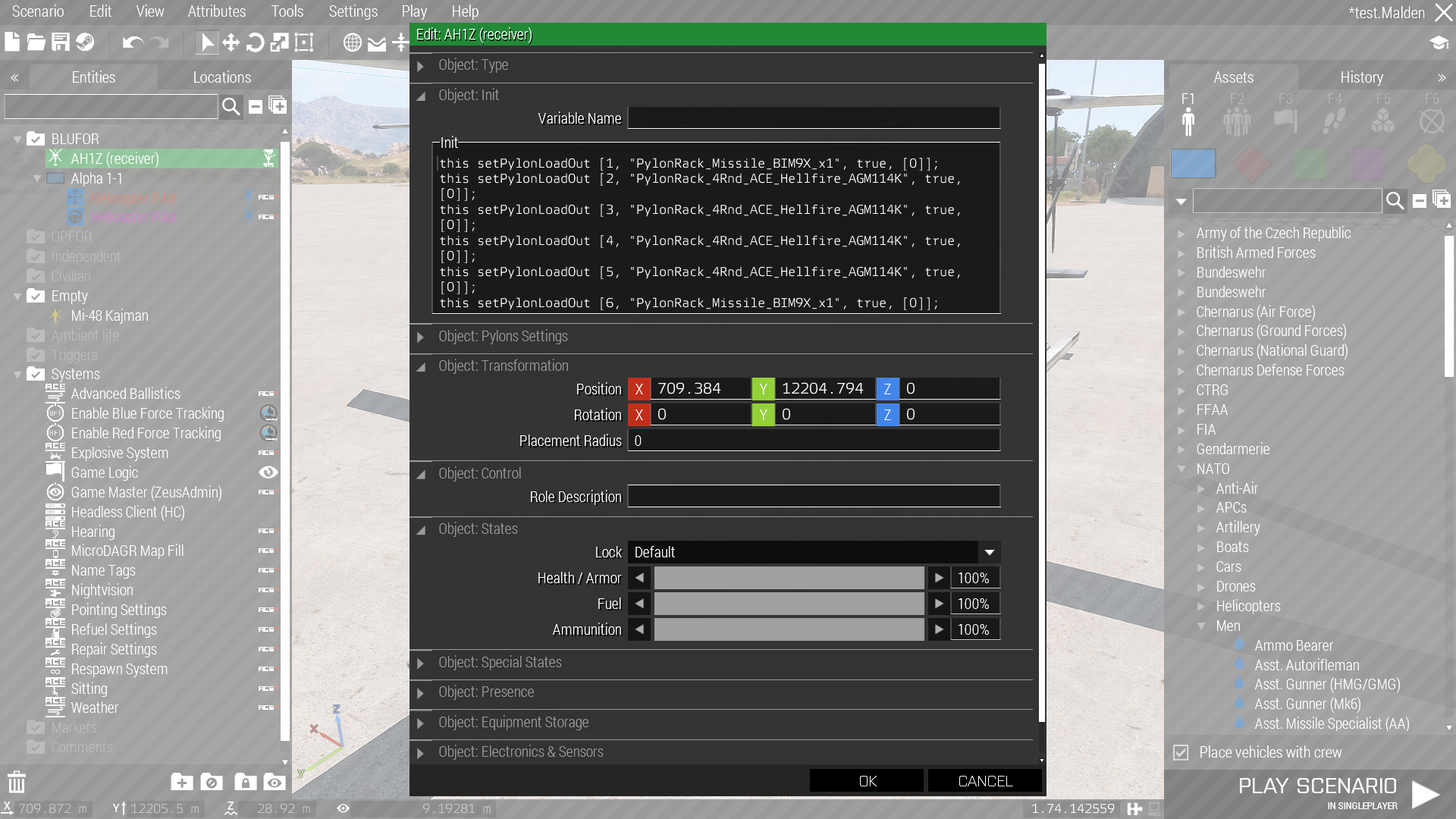The width and height of the screenshot is (1456, 819).
Task: Expand Object: Pylons Settings section
Action: click(421, 337)
